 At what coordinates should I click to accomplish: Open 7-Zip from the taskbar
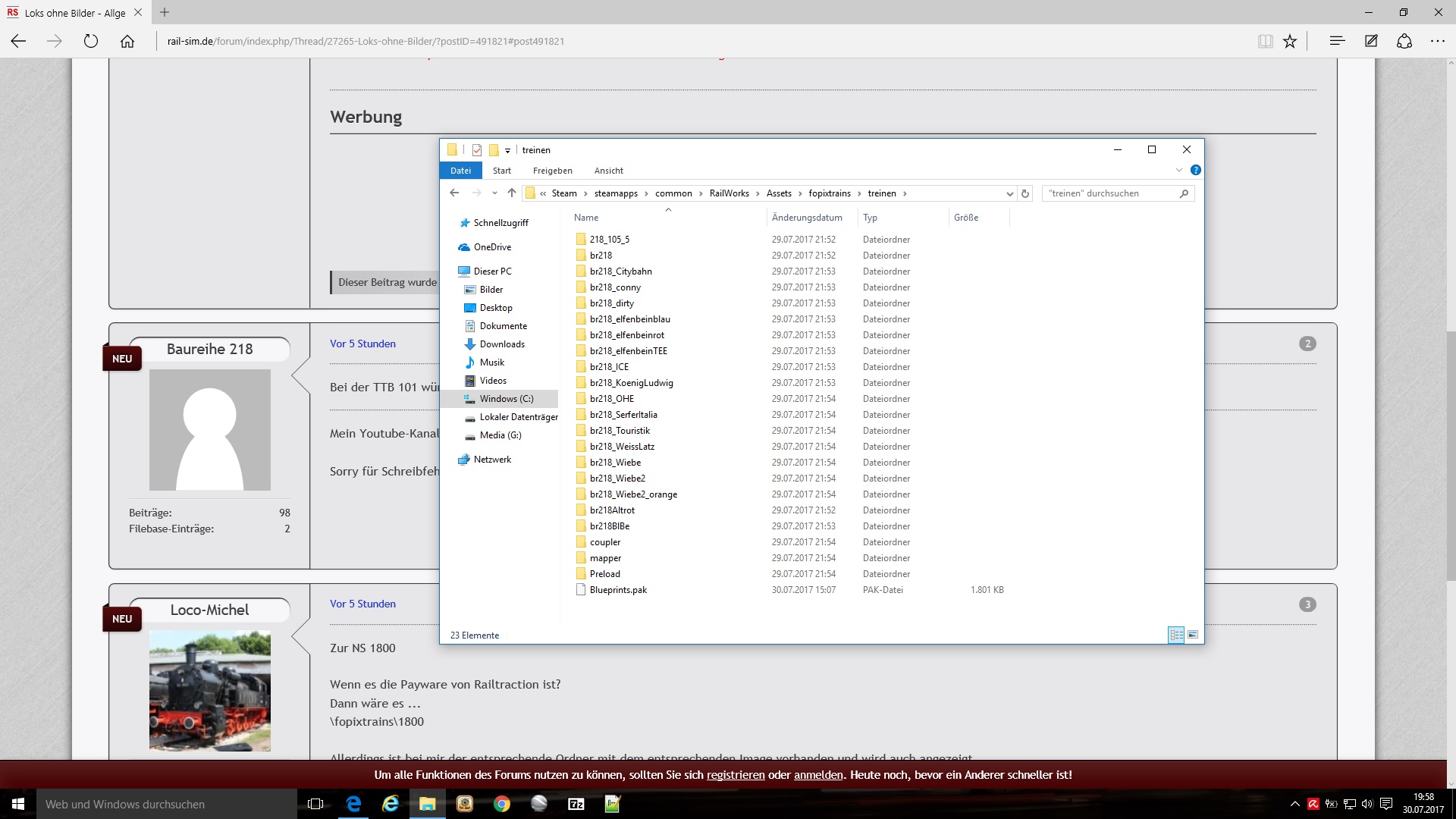click(x=576, y=804)
